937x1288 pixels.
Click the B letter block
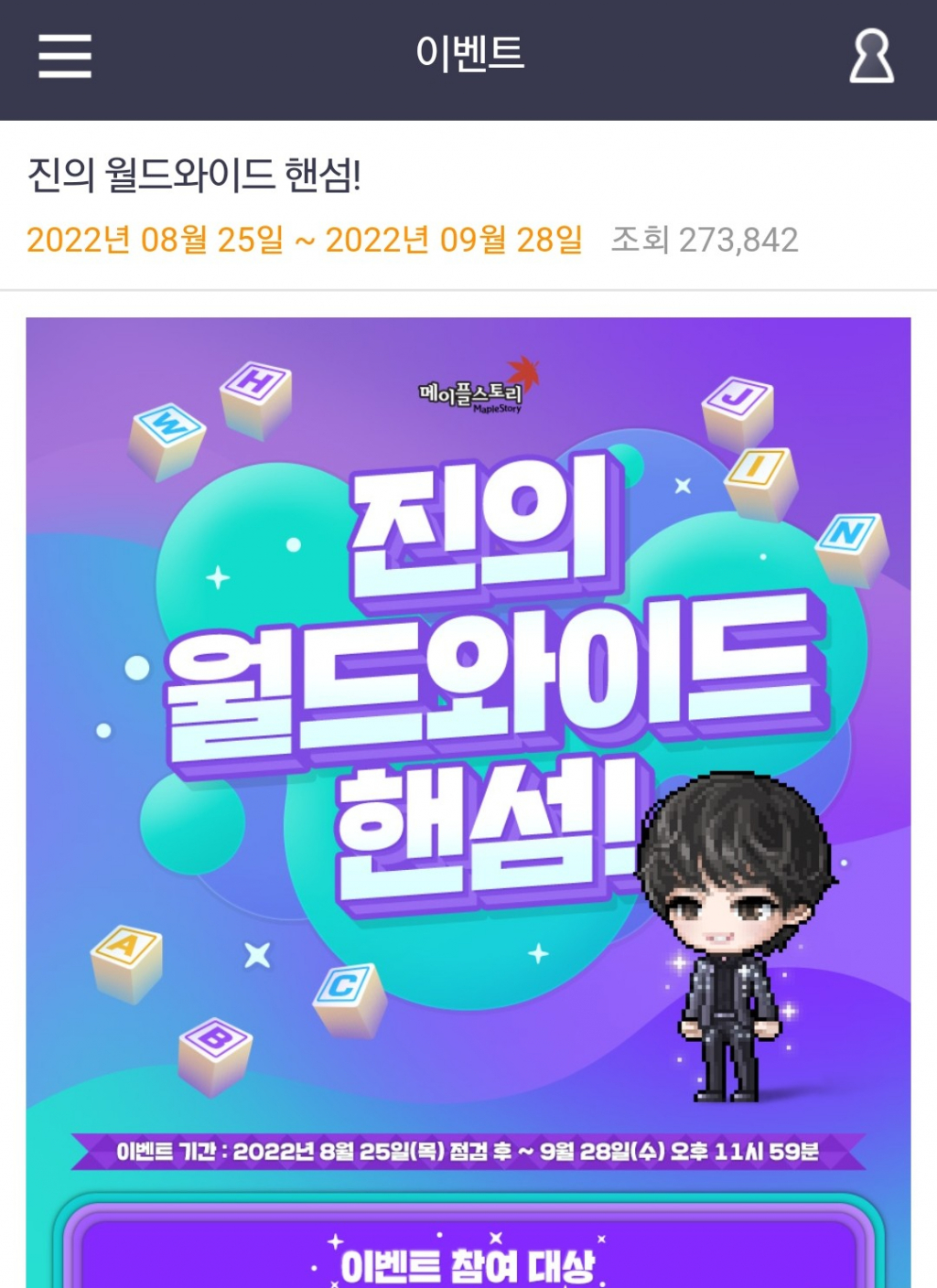click(215, 1056)
